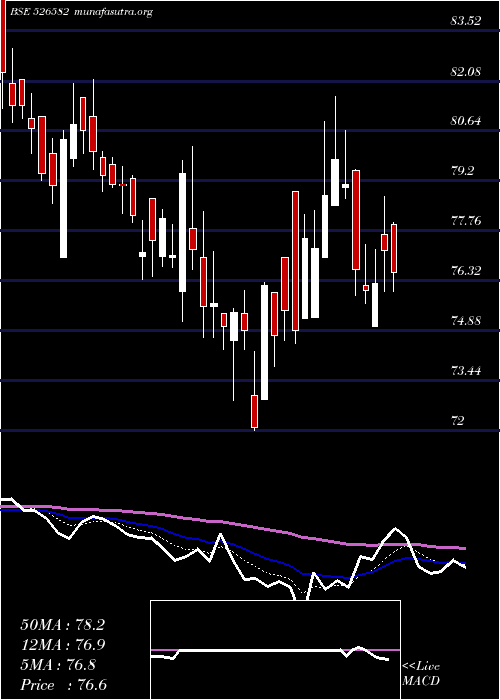Select the 83.52 price axis label
The height and width of the screenshot is (700, 500).
tap(466, 21)
